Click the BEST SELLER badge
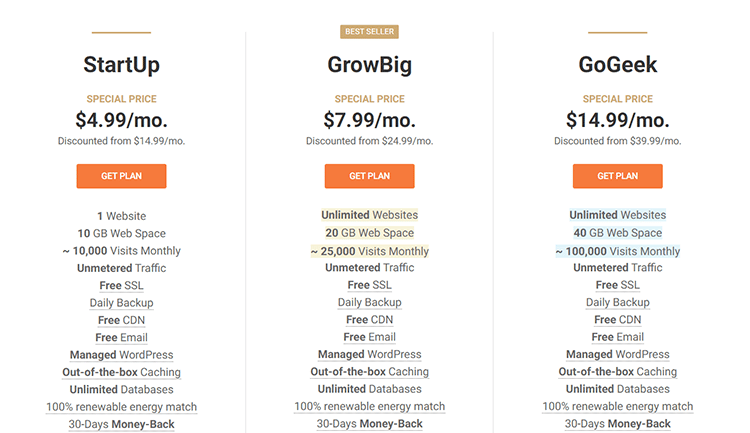This screenshot has width=750, height=433. (369, 32)
